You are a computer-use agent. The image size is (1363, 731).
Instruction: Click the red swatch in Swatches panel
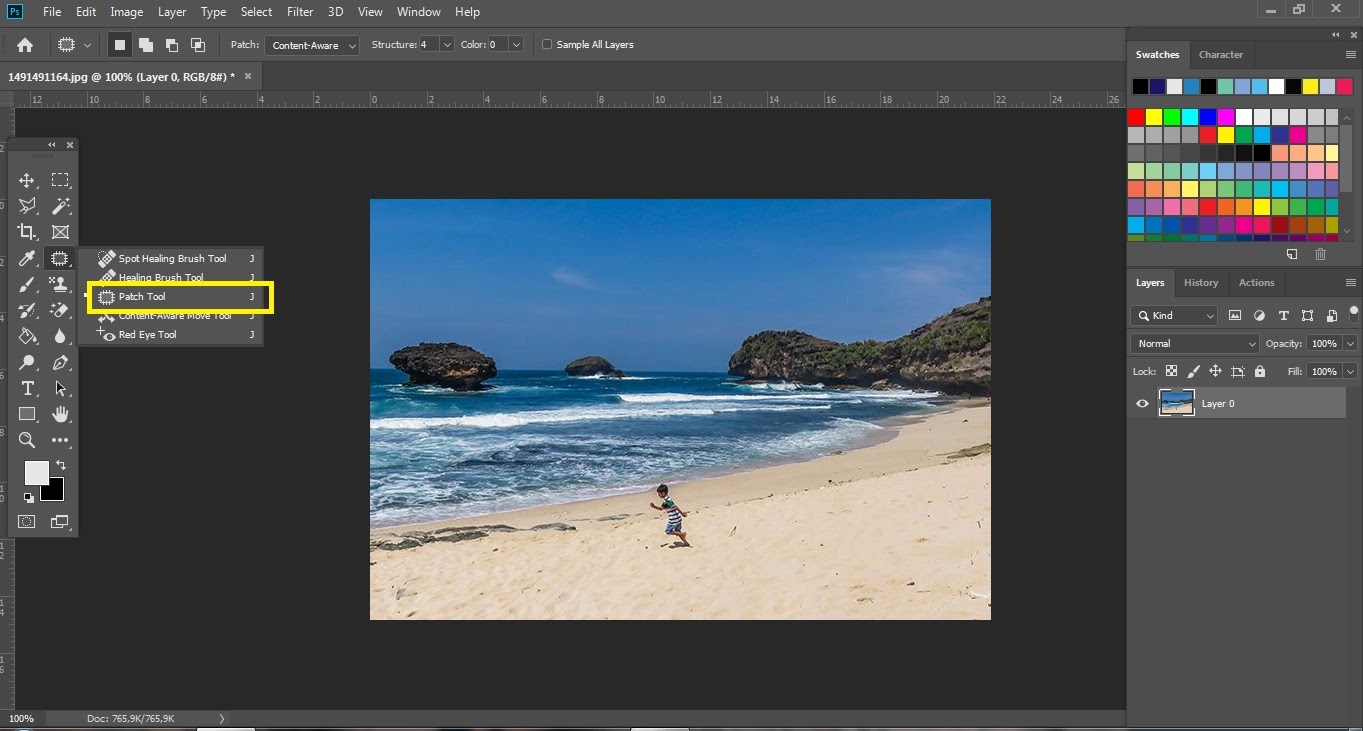click(1136, 117)
